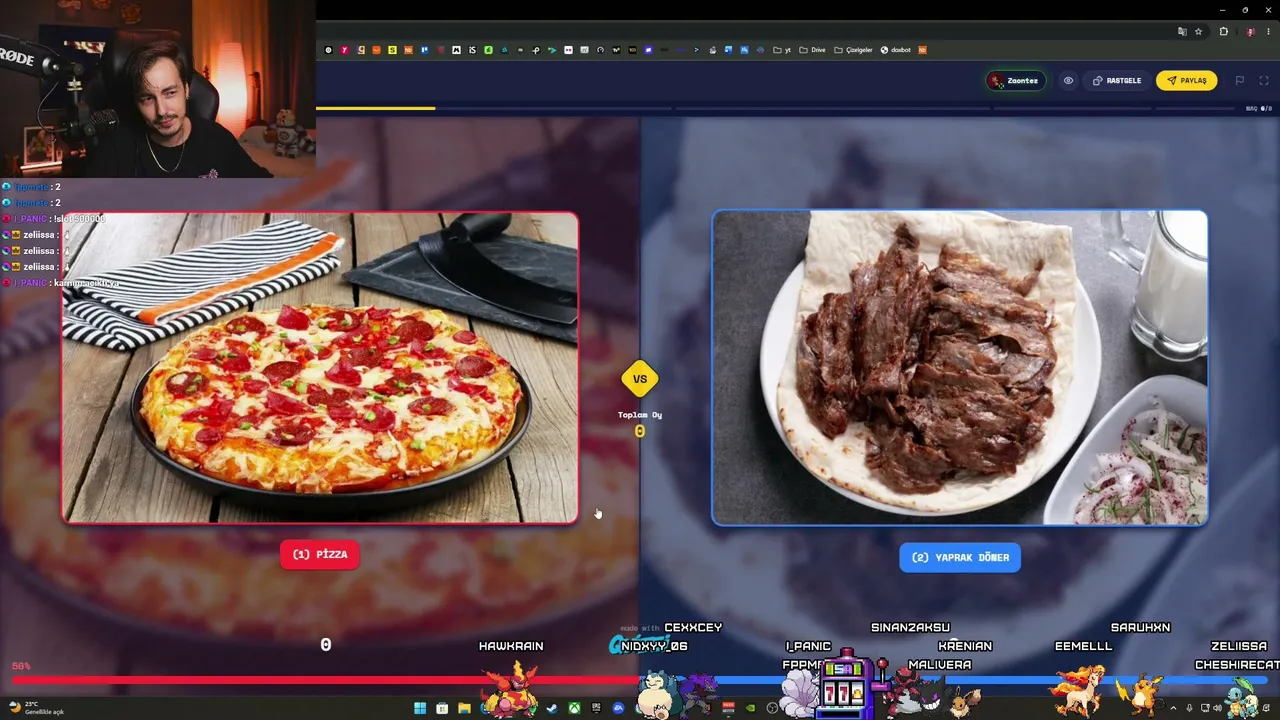
Task: Click the SINANZAKSU username label
Action: click(910, 628)
